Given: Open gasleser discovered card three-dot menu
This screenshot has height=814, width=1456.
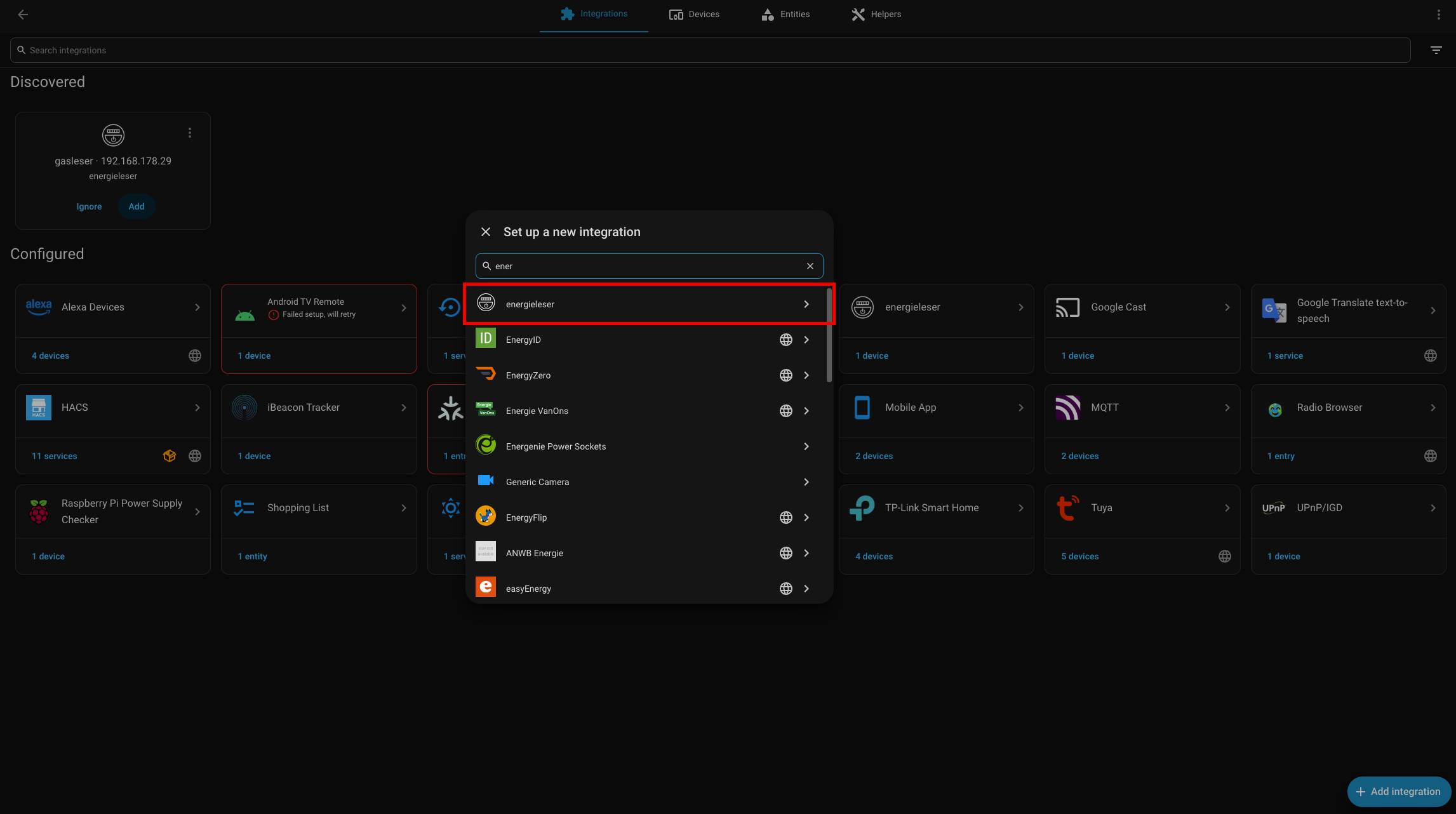Looking at the screenshot, I should pyautogui.click(x=189, y=133).
